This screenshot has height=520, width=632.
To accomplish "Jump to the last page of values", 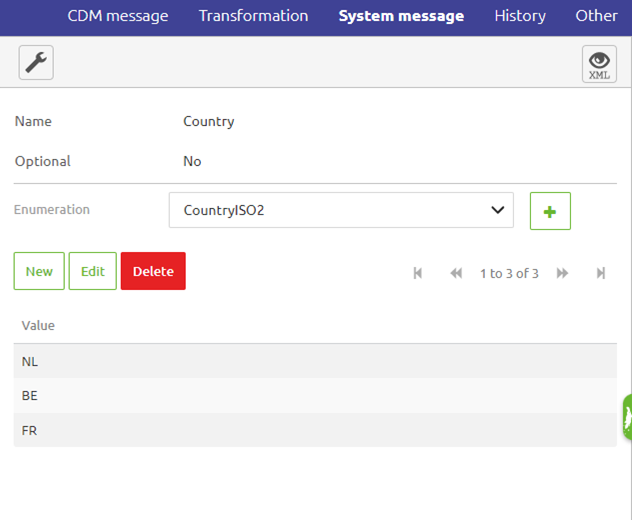I will tap(601, 273).
